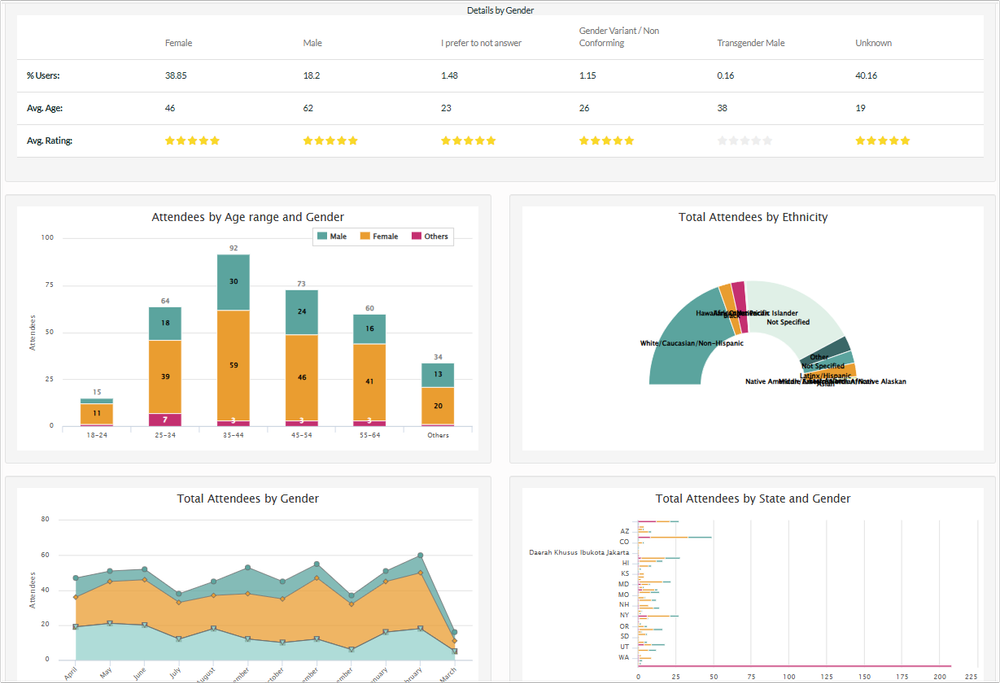
Task: Click the orange segment labeled 20 in Others bar
Action: click(x=438, y=406)
